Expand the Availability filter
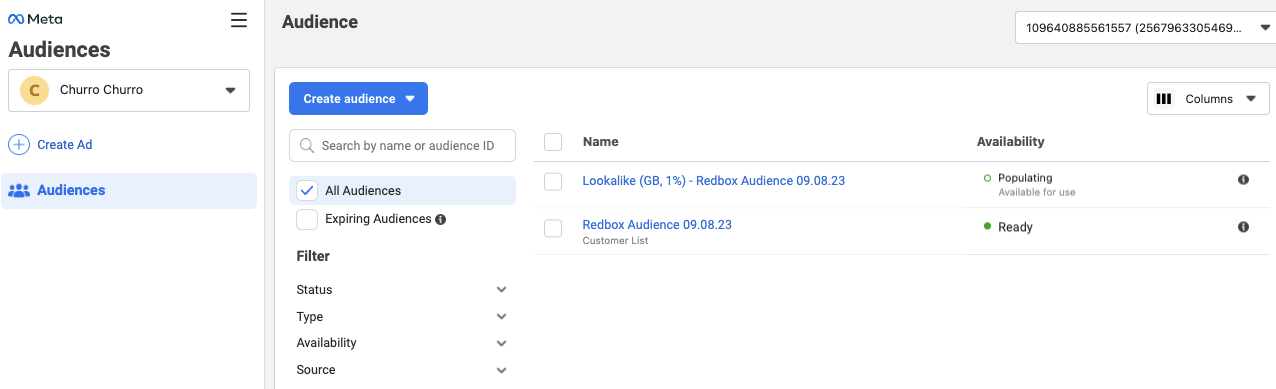The image size is (1276, 389). pyautogui.click(x=402, y=343)
